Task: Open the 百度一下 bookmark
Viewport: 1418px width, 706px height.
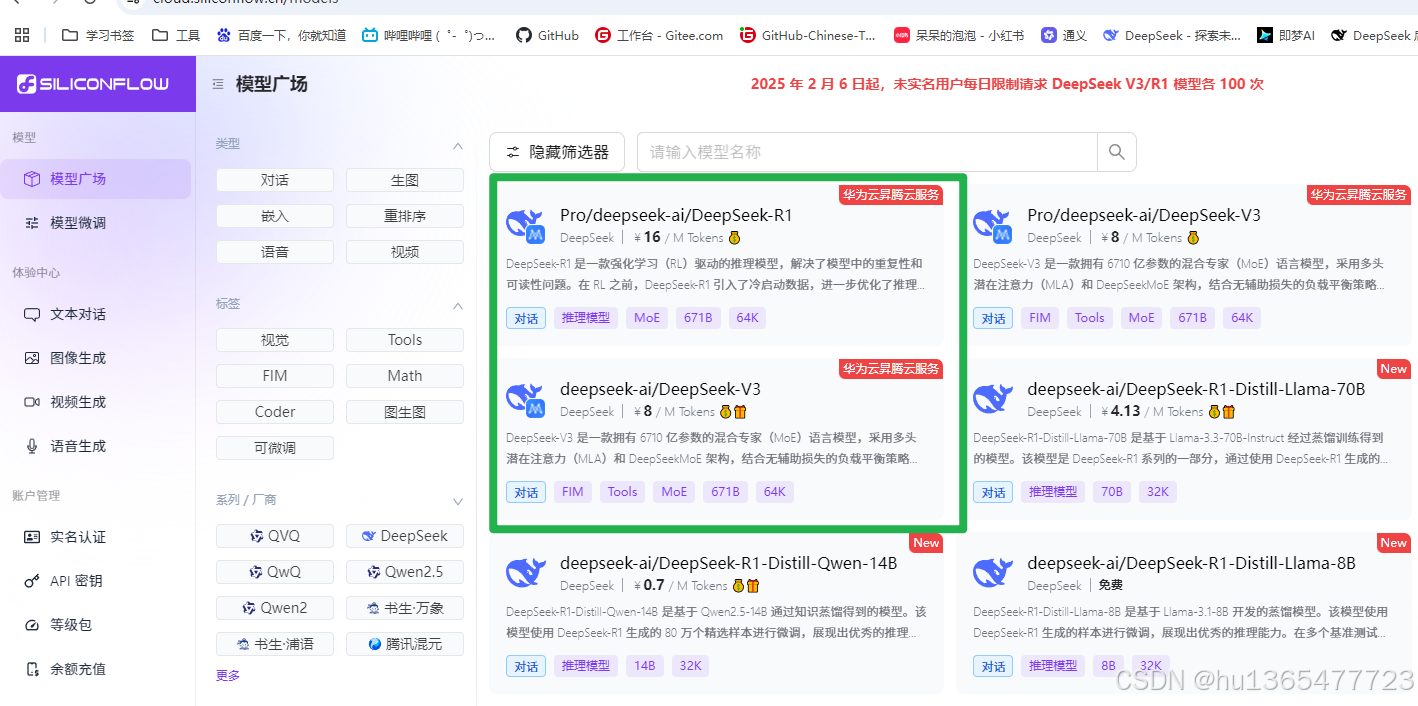Action: [x=281, y=35]
